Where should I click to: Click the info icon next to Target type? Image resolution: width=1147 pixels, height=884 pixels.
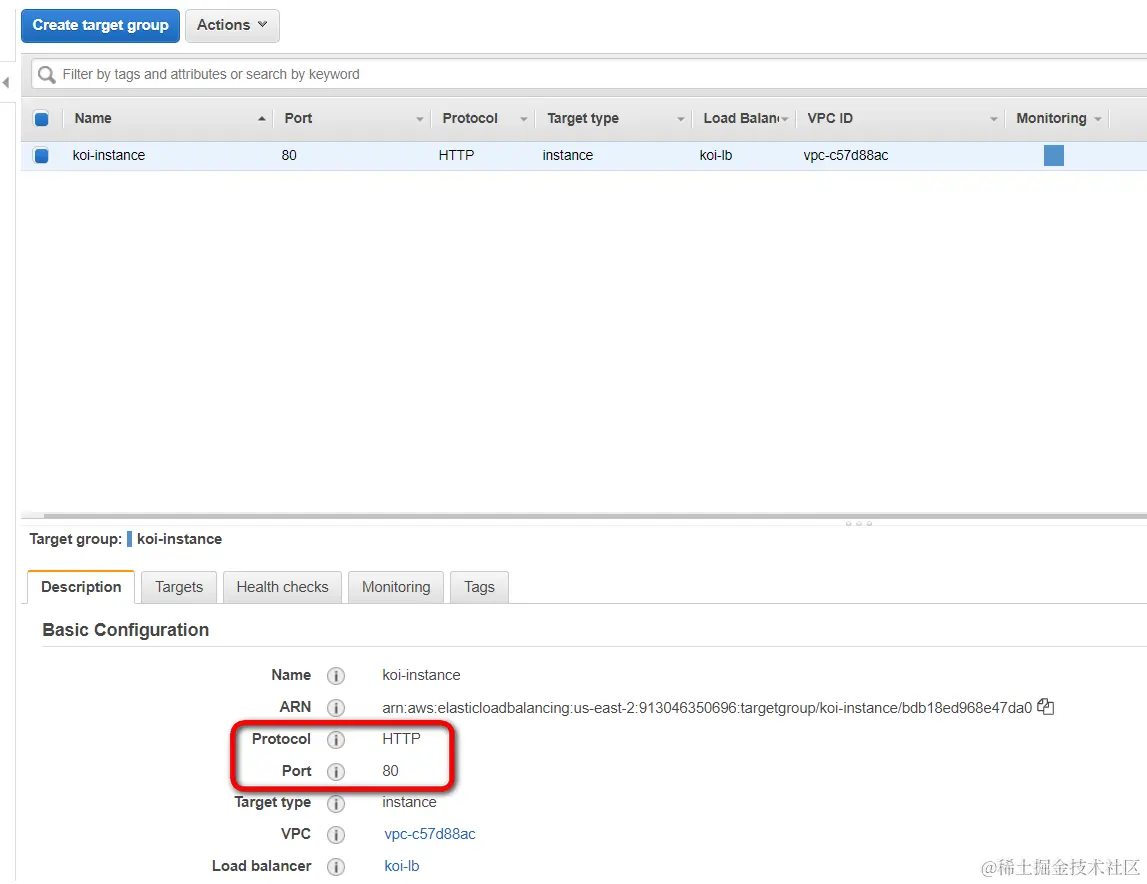336,804
